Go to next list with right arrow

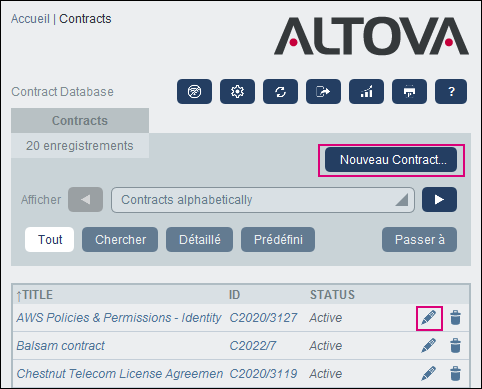point(439,200)
